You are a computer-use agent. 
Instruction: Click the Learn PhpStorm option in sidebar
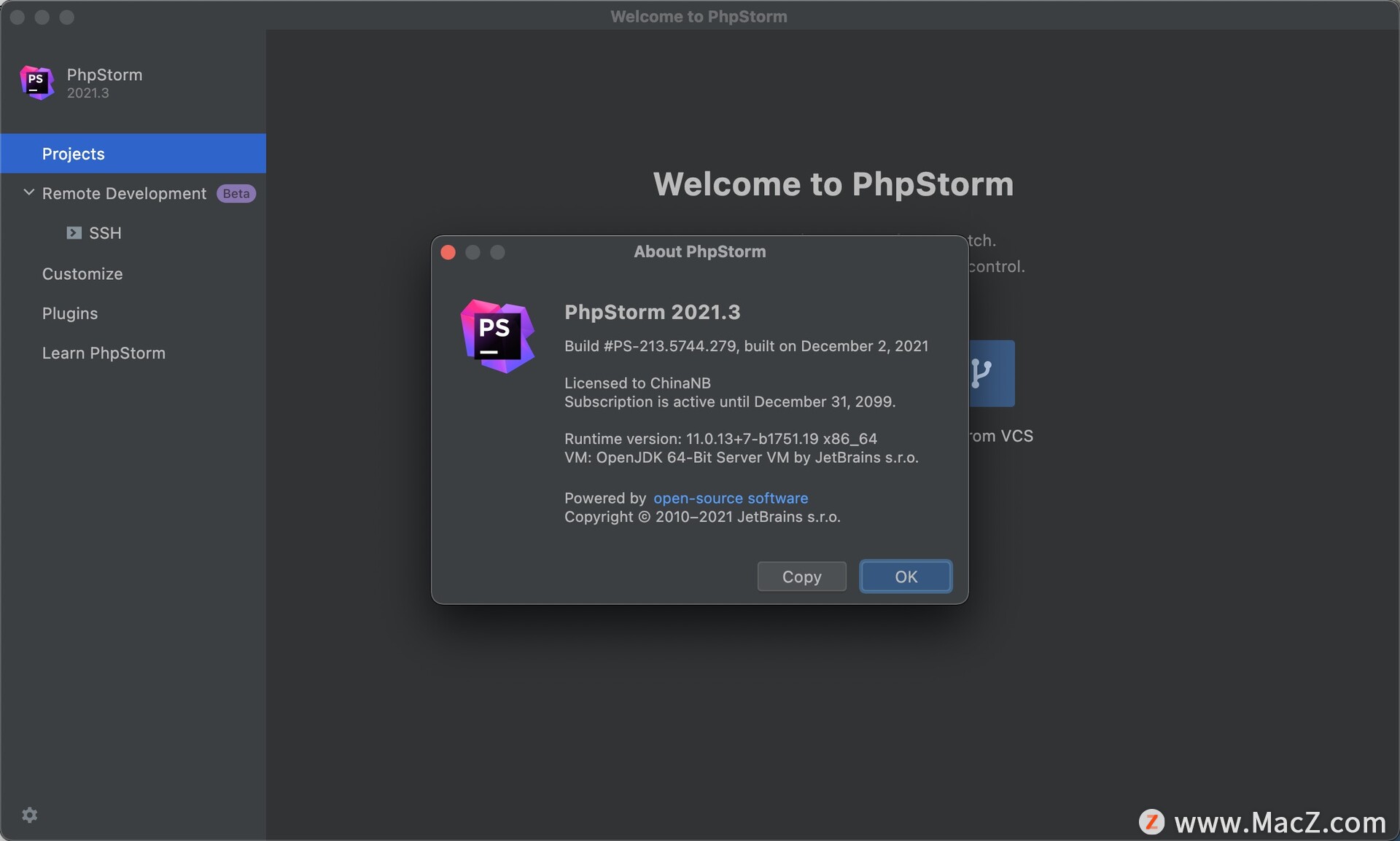pos(104,351)
